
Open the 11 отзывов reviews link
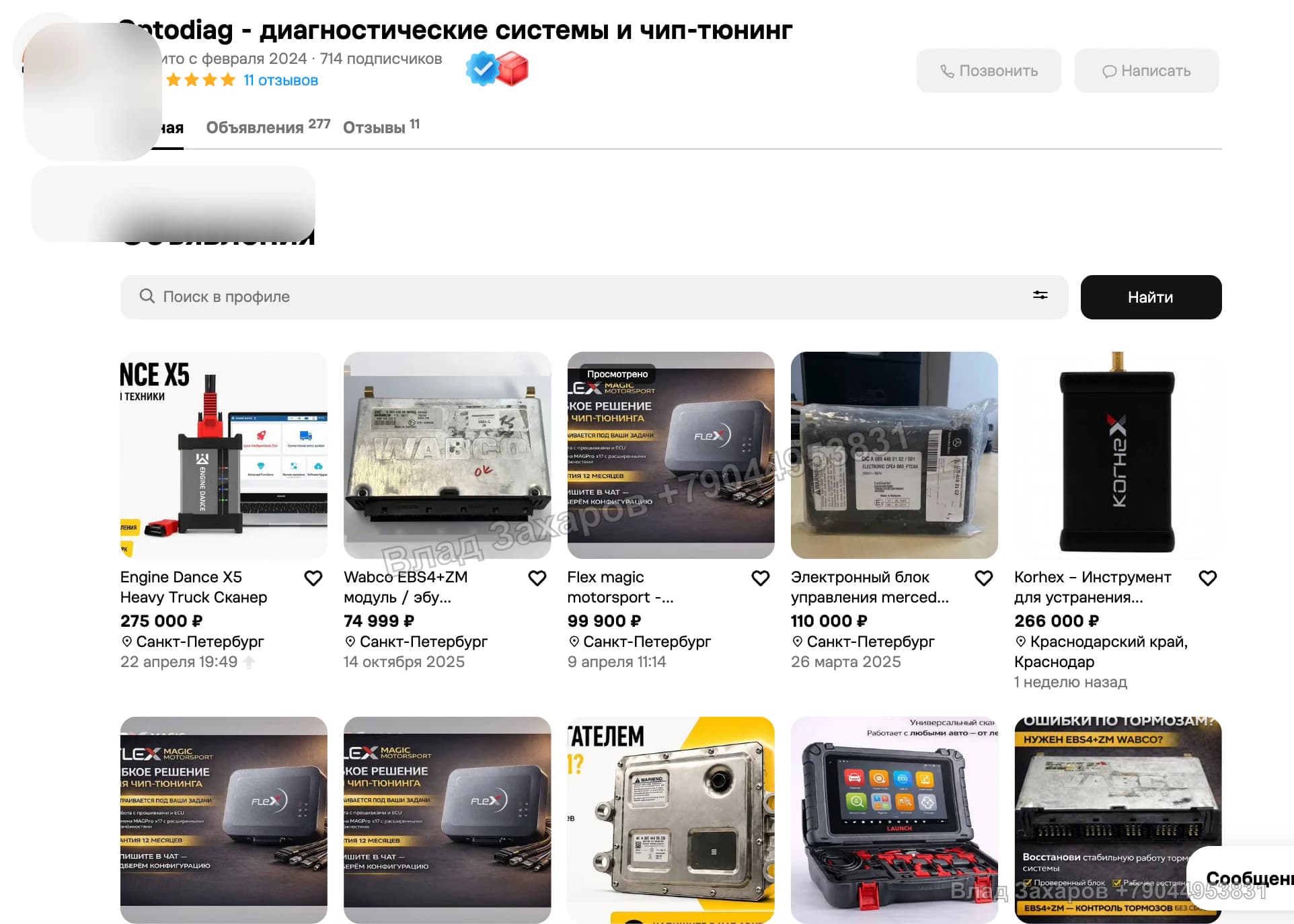click(x=280, y=80)
